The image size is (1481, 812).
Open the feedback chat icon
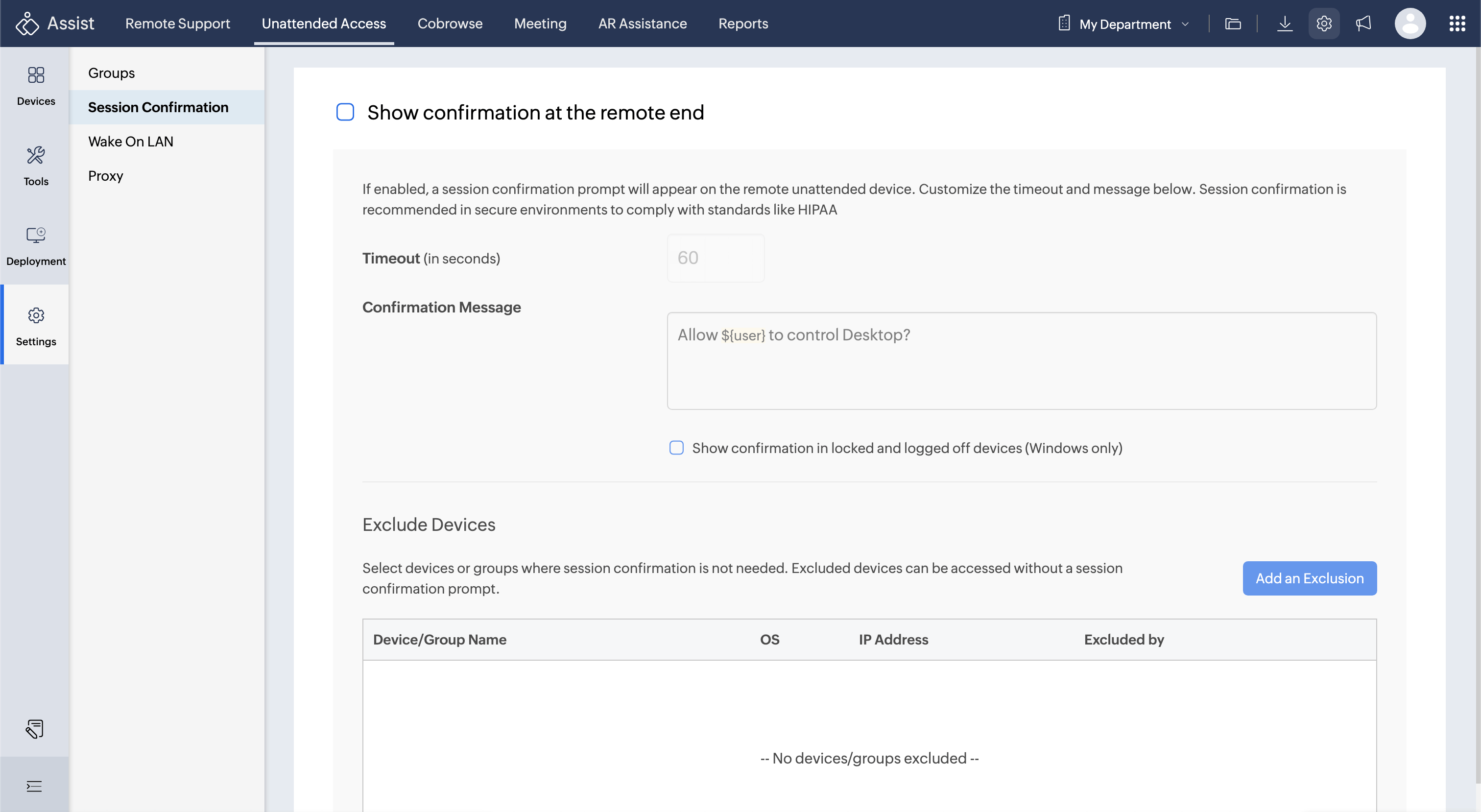pos(34,729)
